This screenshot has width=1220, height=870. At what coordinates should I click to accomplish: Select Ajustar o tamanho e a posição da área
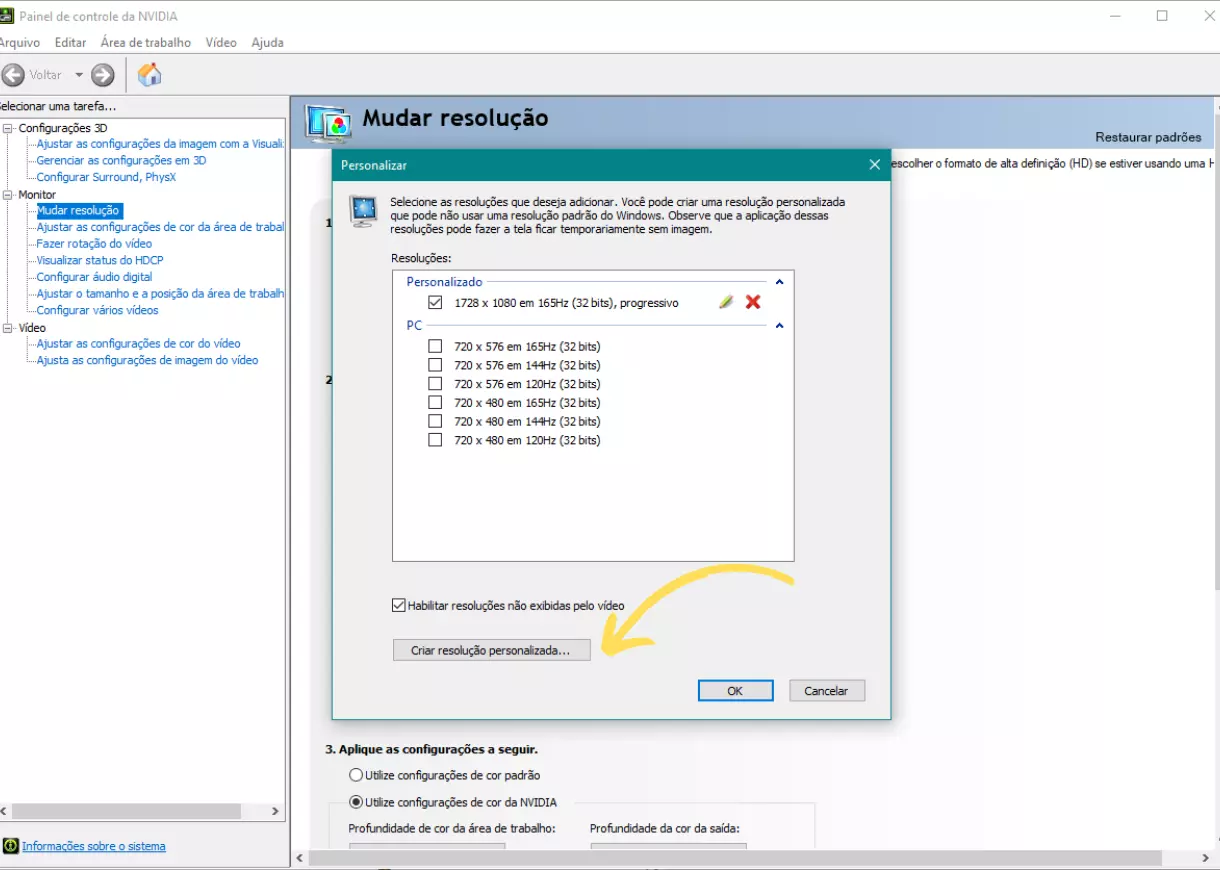point(160,293)
